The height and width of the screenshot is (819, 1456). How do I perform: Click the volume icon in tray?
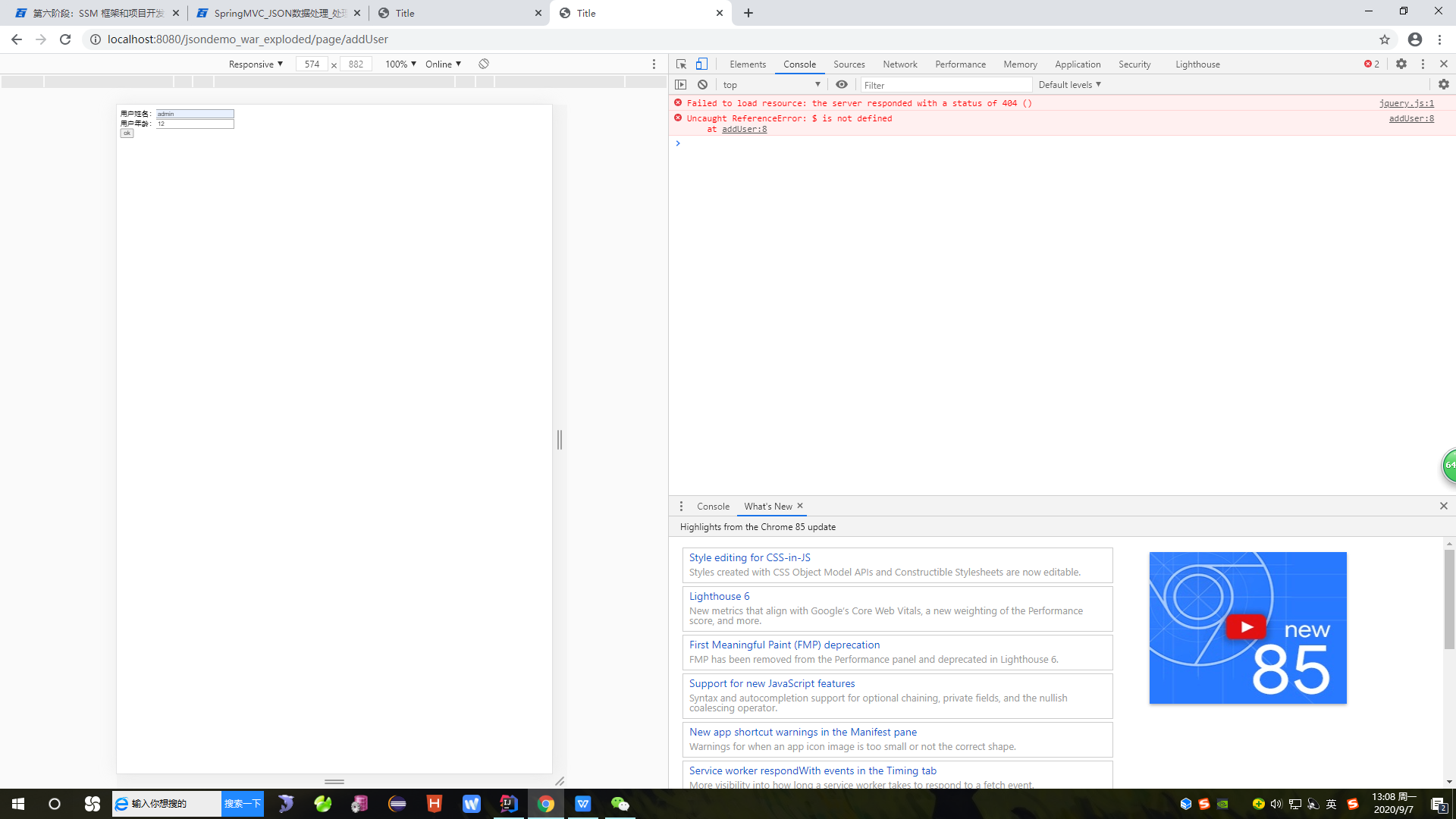click(x=1276, y=804)
